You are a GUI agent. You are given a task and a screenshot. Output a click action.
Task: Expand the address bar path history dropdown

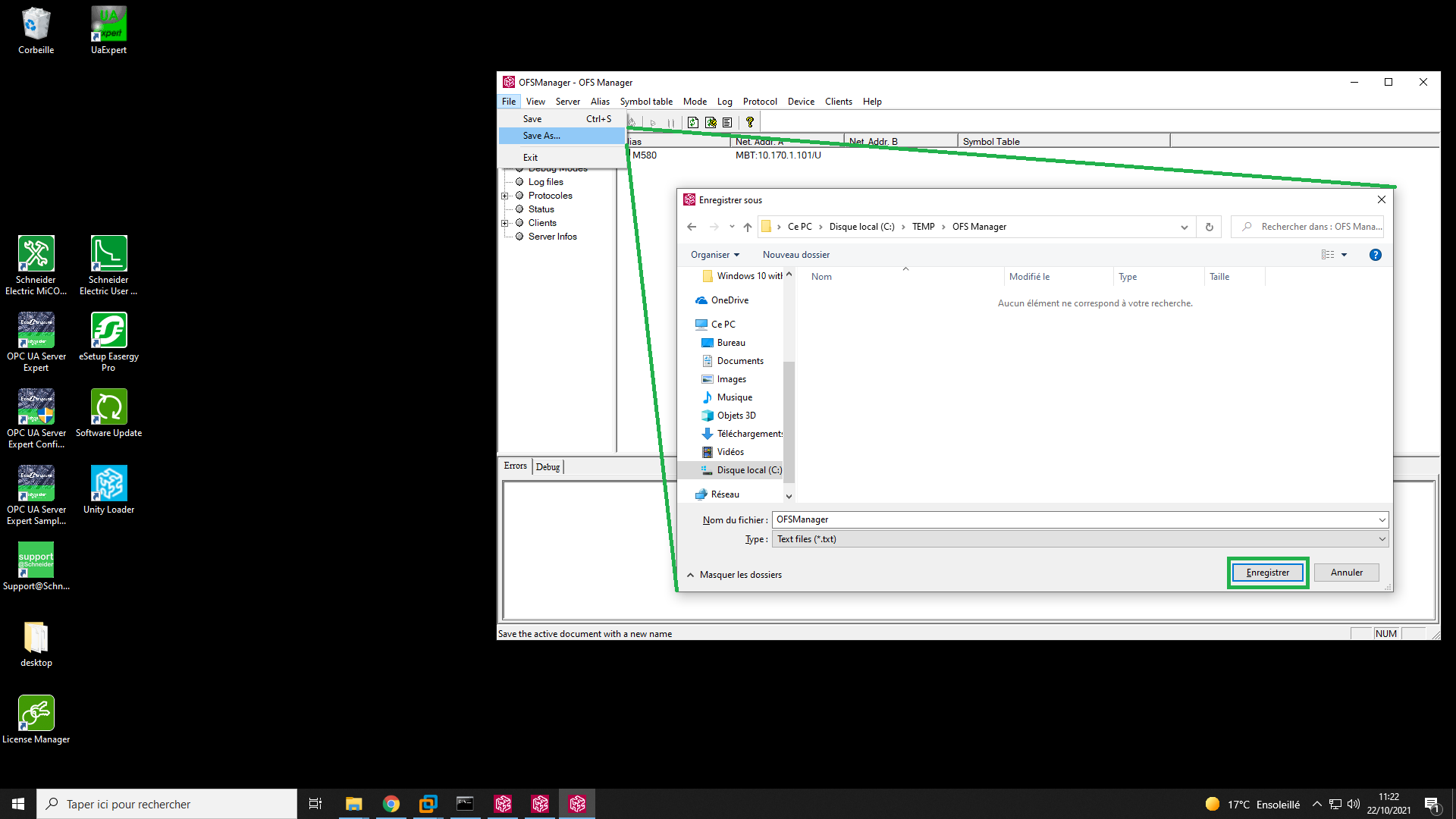click(x=1184, y=227)
